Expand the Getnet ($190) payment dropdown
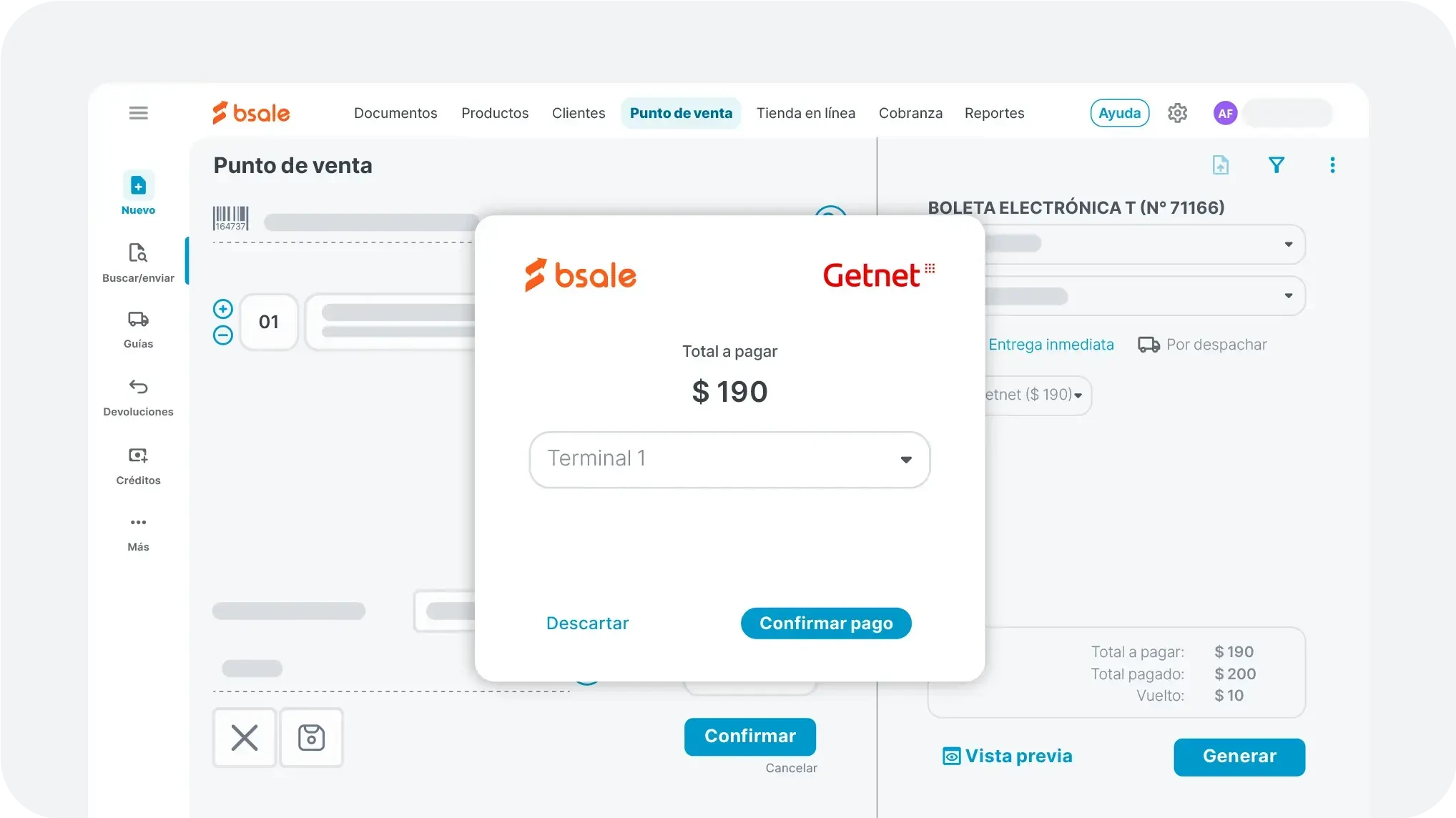Image resolution: width=1456 pixels, height=818 pixels. click(x=1031, y=395)
